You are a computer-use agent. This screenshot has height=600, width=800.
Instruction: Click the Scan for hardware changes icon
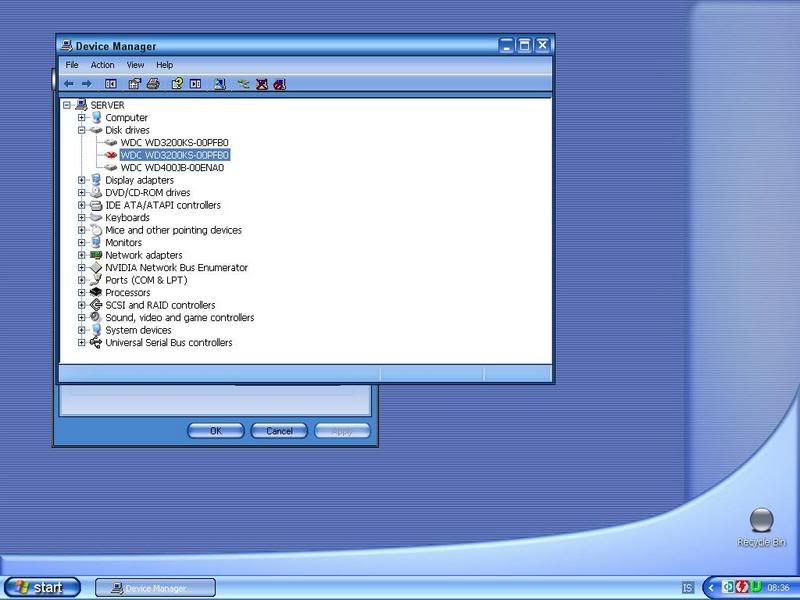pyautogui.click(x=243, y=84)
